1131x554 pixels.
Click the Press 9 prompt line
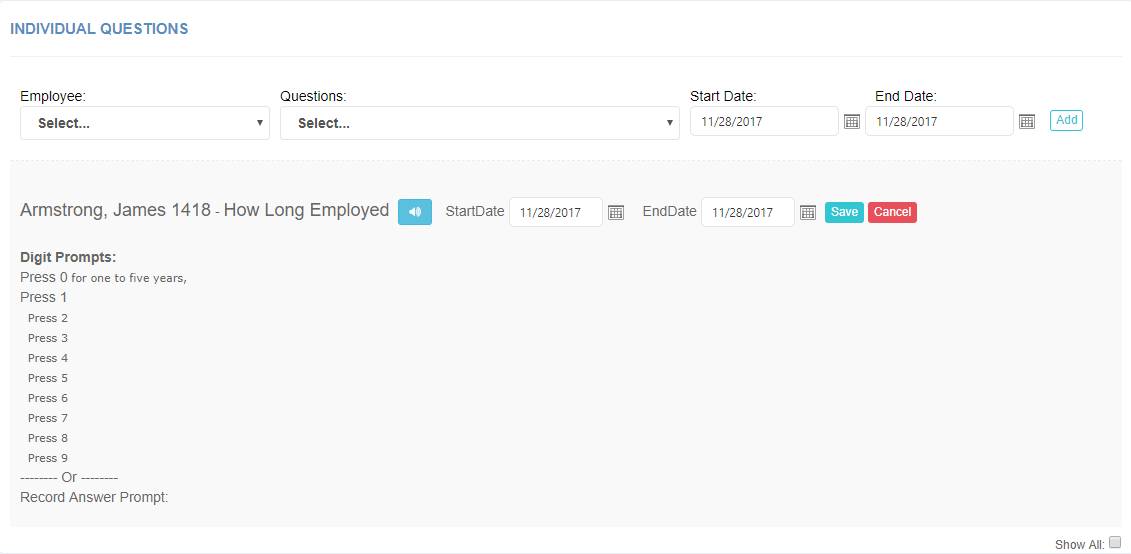48,458
